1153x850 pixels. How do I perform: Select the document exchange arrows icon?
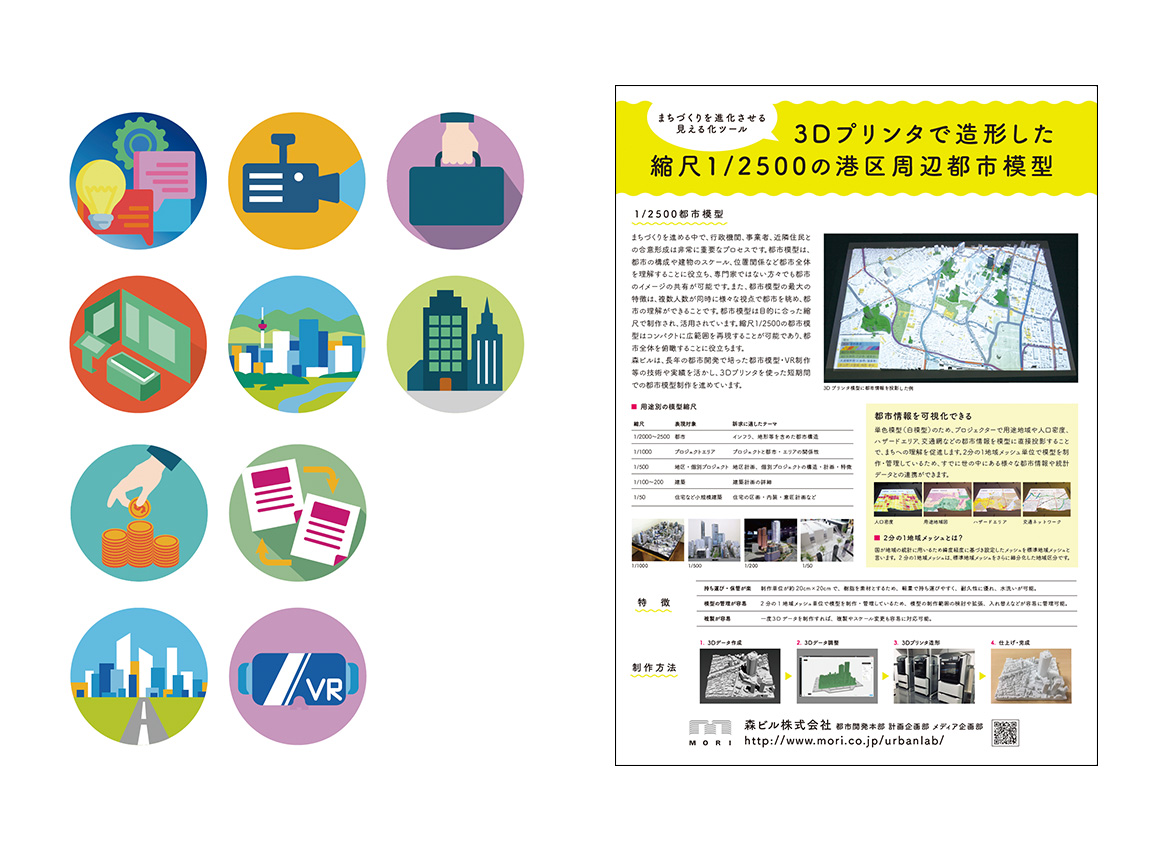297,512
